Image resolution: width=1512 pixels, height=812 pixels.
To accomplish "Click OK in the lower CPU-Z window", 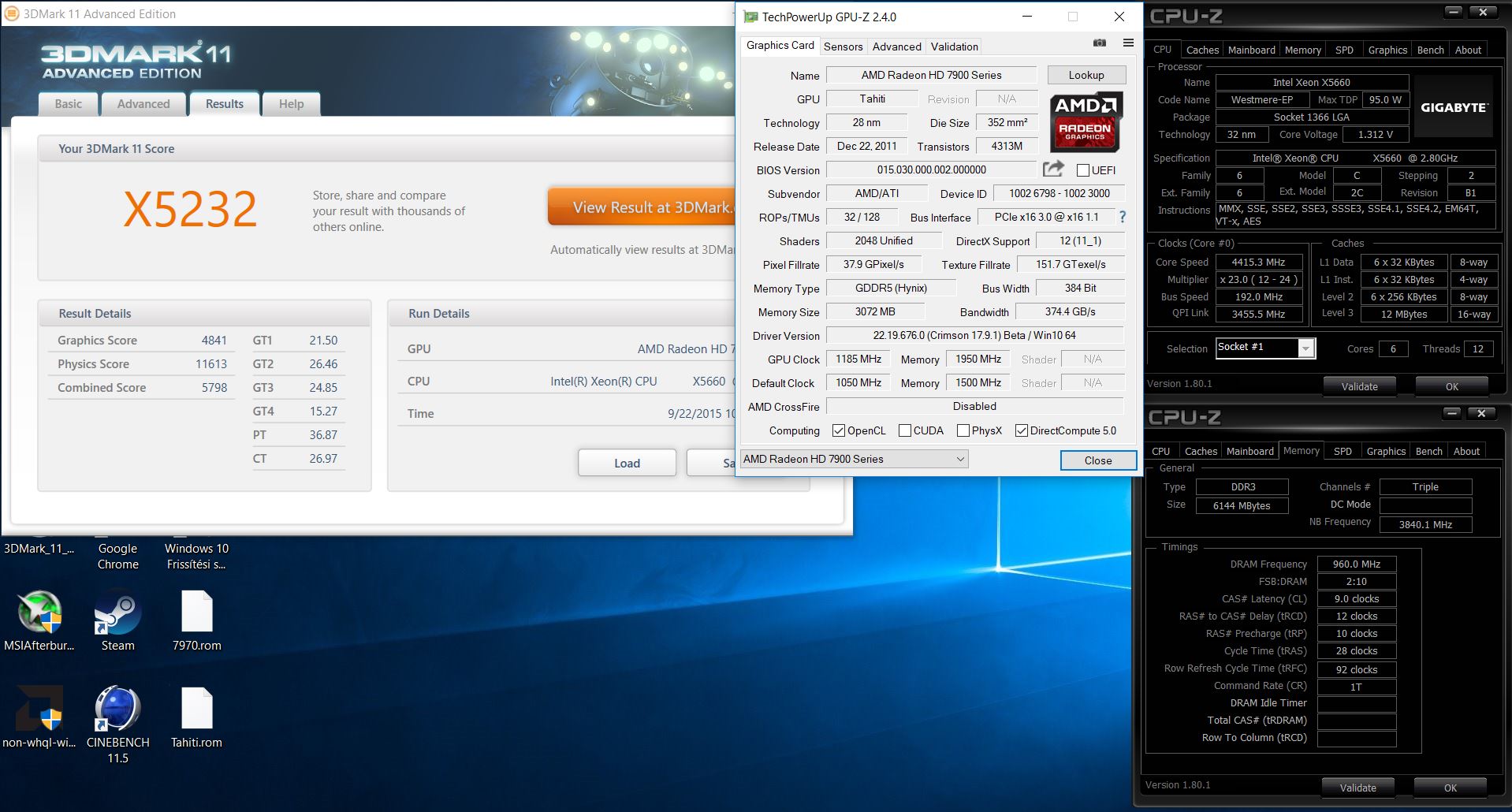I will 1450,788.
